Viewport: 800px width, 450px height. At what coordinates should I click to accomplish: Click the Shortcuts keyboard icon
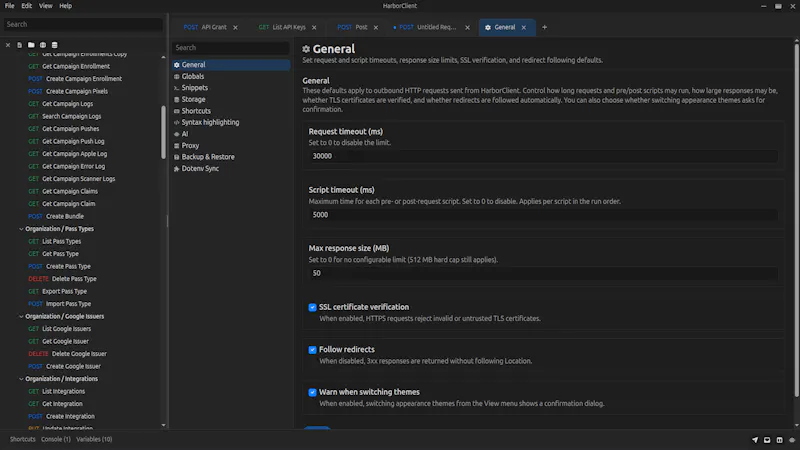(177, 111)
